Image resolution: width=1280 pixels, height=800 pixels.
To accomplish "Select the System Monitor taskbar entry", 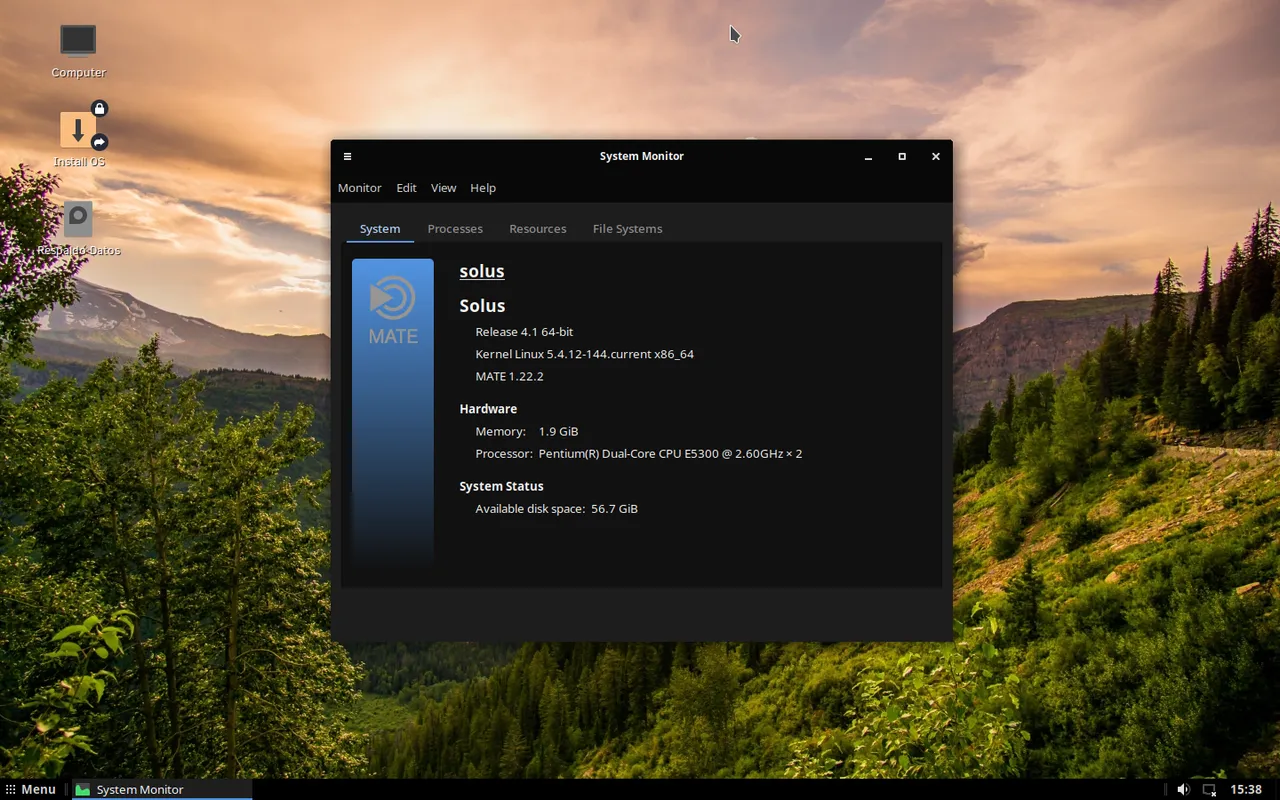I will click(162, 789).
